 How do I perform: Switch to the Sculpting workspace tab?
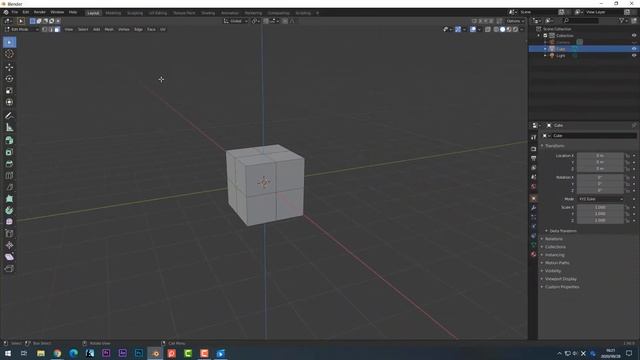click(x=135, y=13)
